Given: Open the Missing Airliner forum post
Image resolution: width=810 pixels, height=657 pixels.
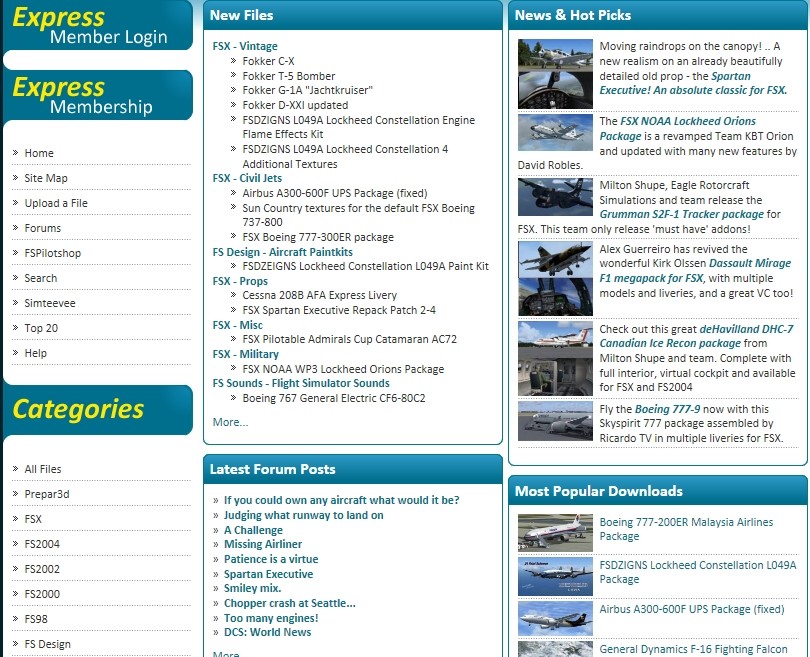Looking at the screenshot, I should 262,544.
